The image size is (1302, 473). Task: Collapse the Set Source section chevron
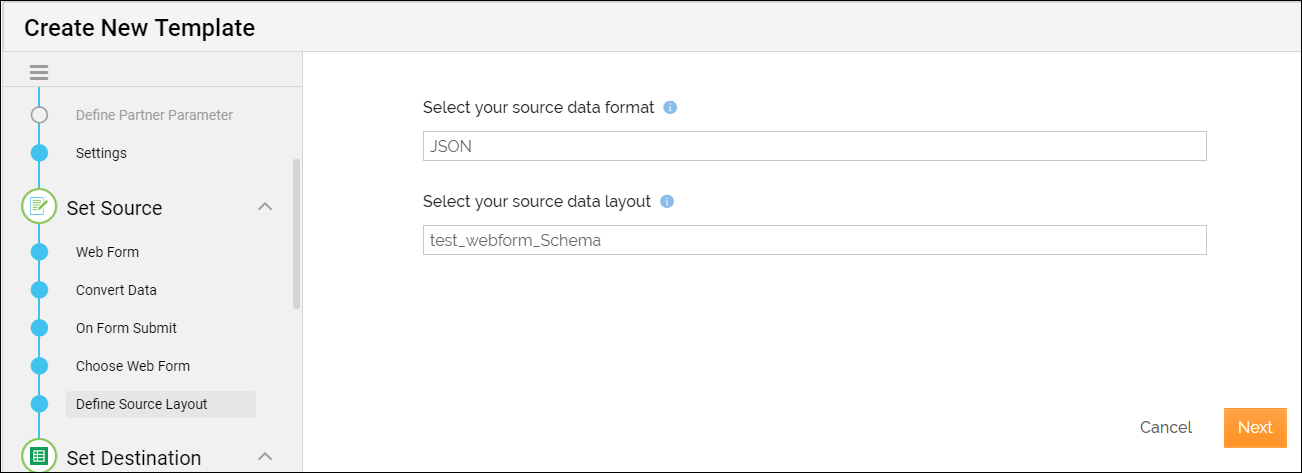[x=265, y=207]
